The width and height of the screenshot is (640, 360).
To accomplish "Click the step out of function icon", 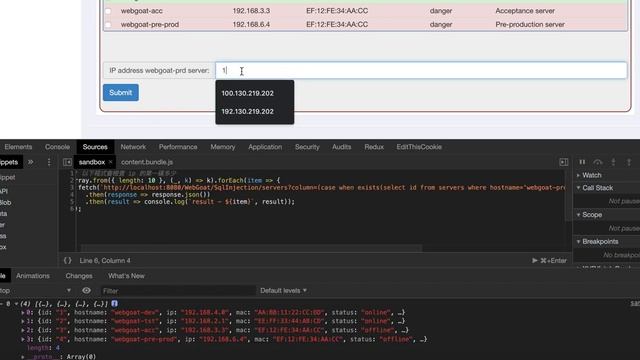I will pyautogui.click(x=629, y=162).
